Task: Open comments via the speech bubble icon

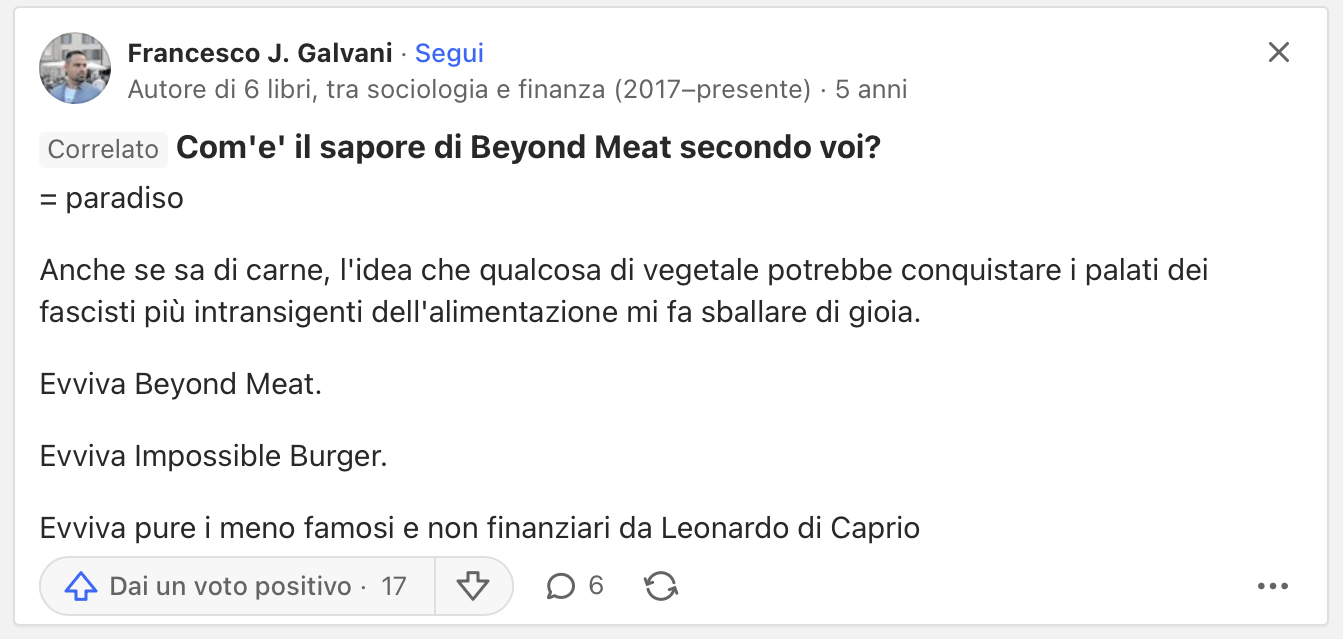Action: coord(561,586)
